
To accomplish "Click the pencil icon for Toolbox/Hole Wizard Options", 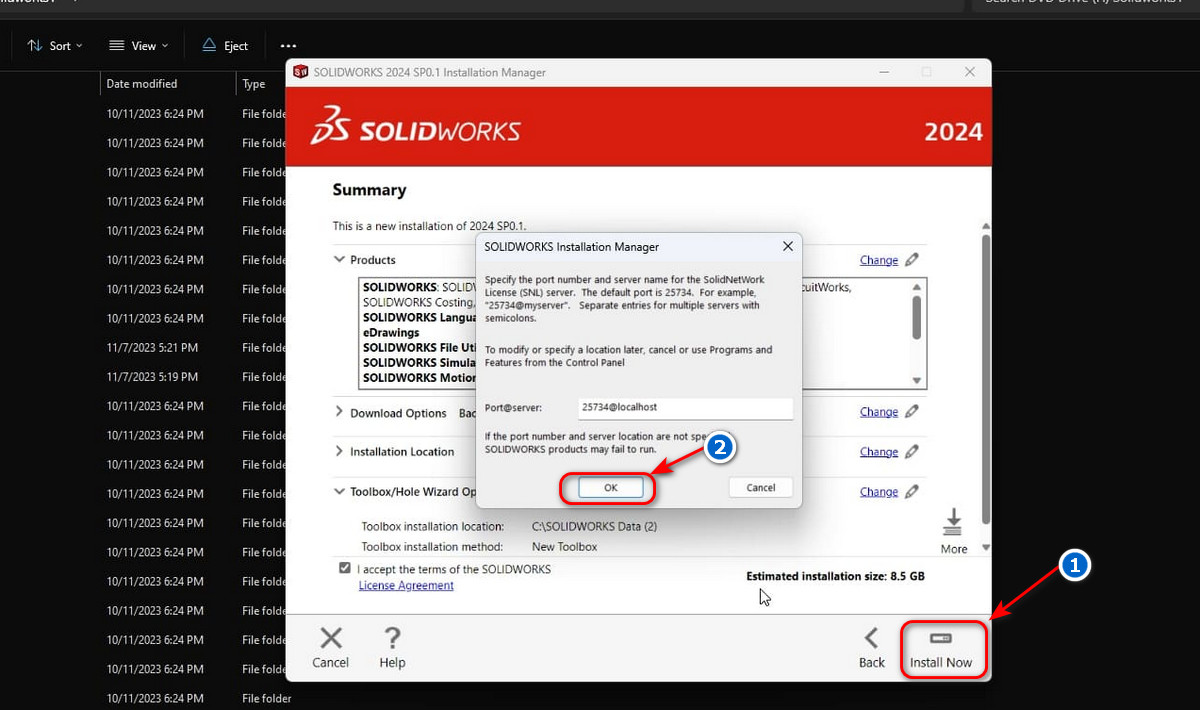I will coord(912,492).
